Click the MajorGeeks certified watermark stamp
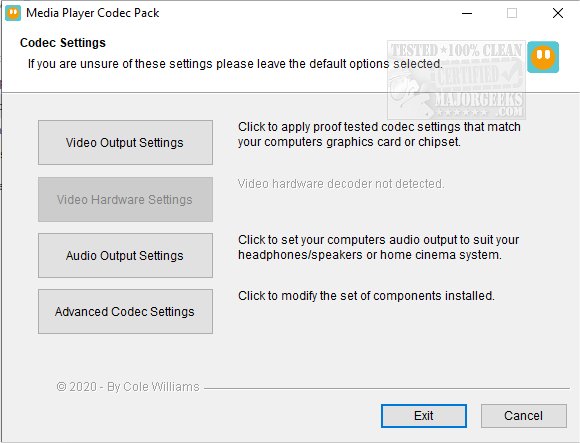Image resolution: width=580 pixels, height=443 pixels. pos(456,80)
